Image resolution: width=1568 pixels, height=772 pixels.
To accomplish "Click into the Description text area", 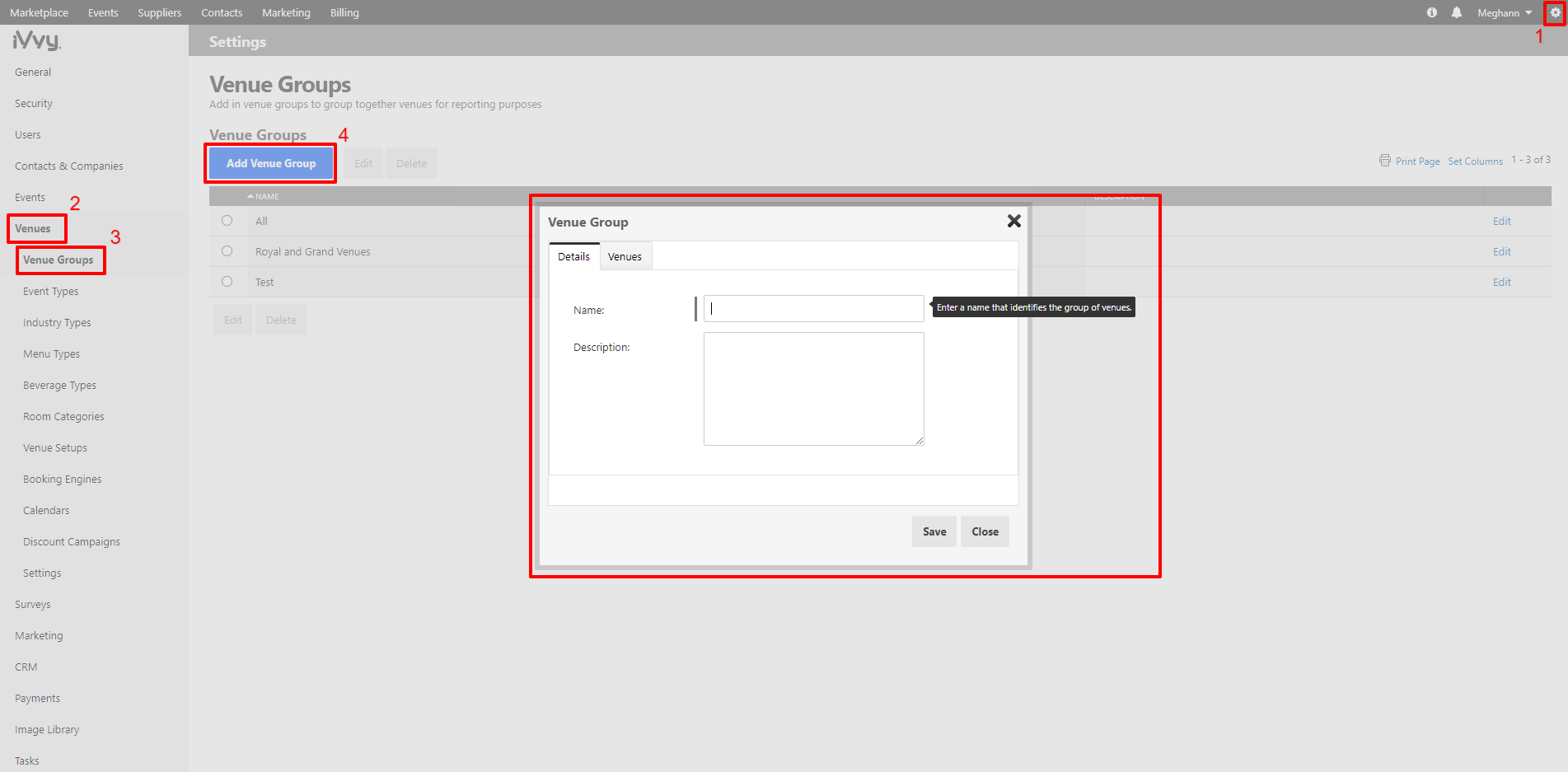I will (x=813, y=389).
